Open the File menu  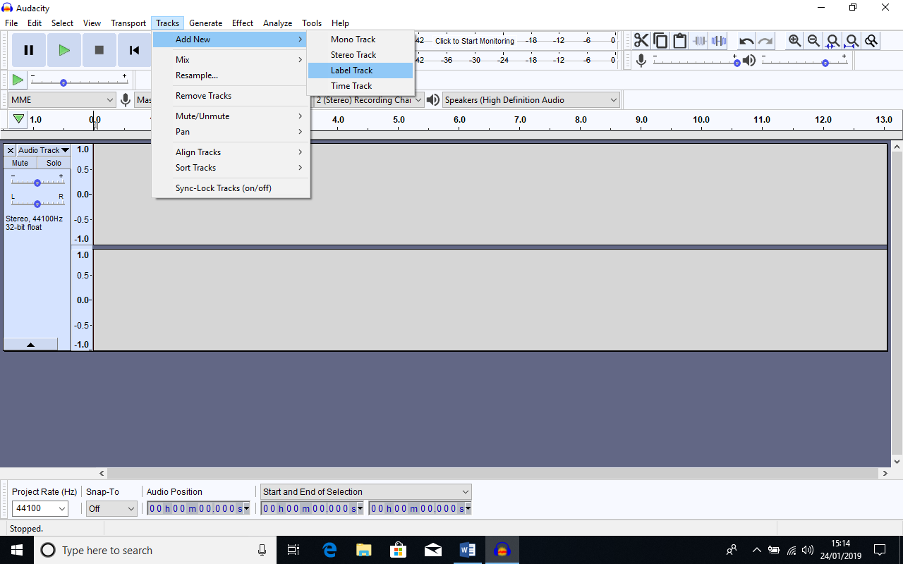pos(12,23)
